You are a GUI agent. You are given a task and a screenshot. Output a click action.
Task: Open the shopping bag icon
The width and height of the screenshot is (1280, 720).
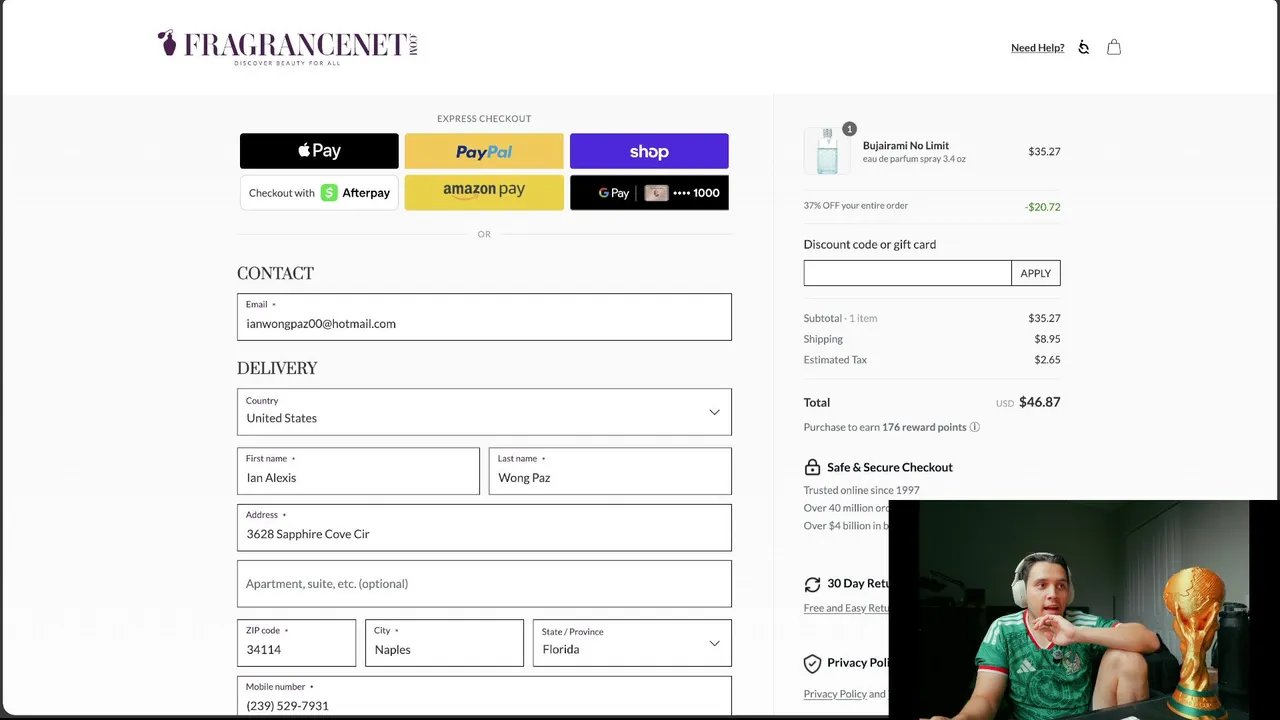[1114, 47]
